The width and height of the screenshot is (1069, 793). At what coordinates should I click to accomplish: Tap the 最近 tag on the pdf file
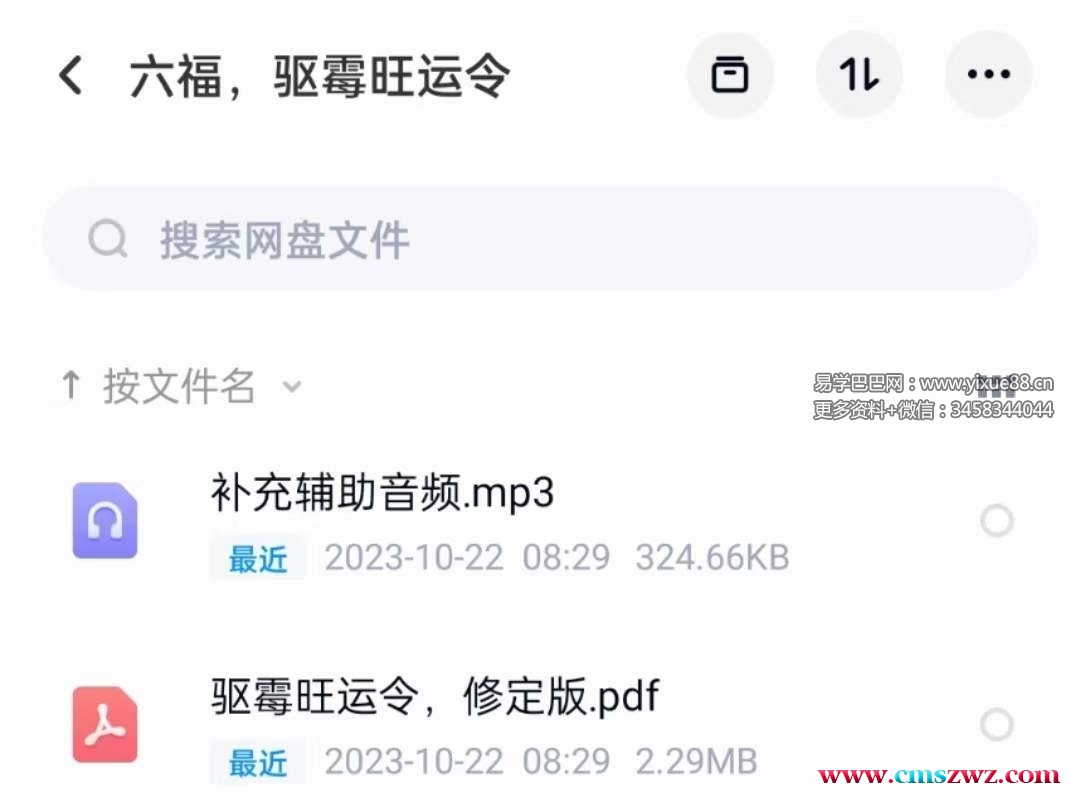pyautogui.click(x=258, y=762)
